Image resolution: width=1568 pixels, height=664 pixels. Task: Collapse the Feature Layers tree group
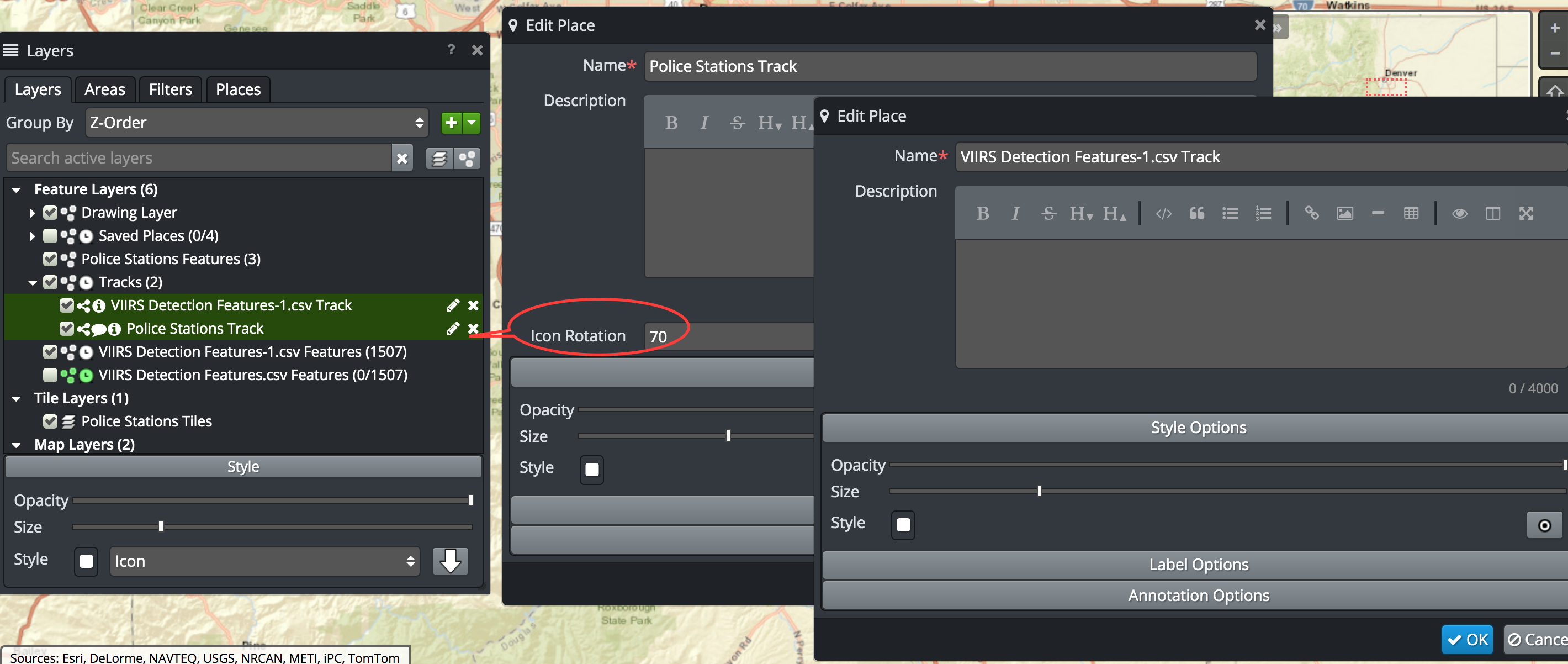[17, 189]
